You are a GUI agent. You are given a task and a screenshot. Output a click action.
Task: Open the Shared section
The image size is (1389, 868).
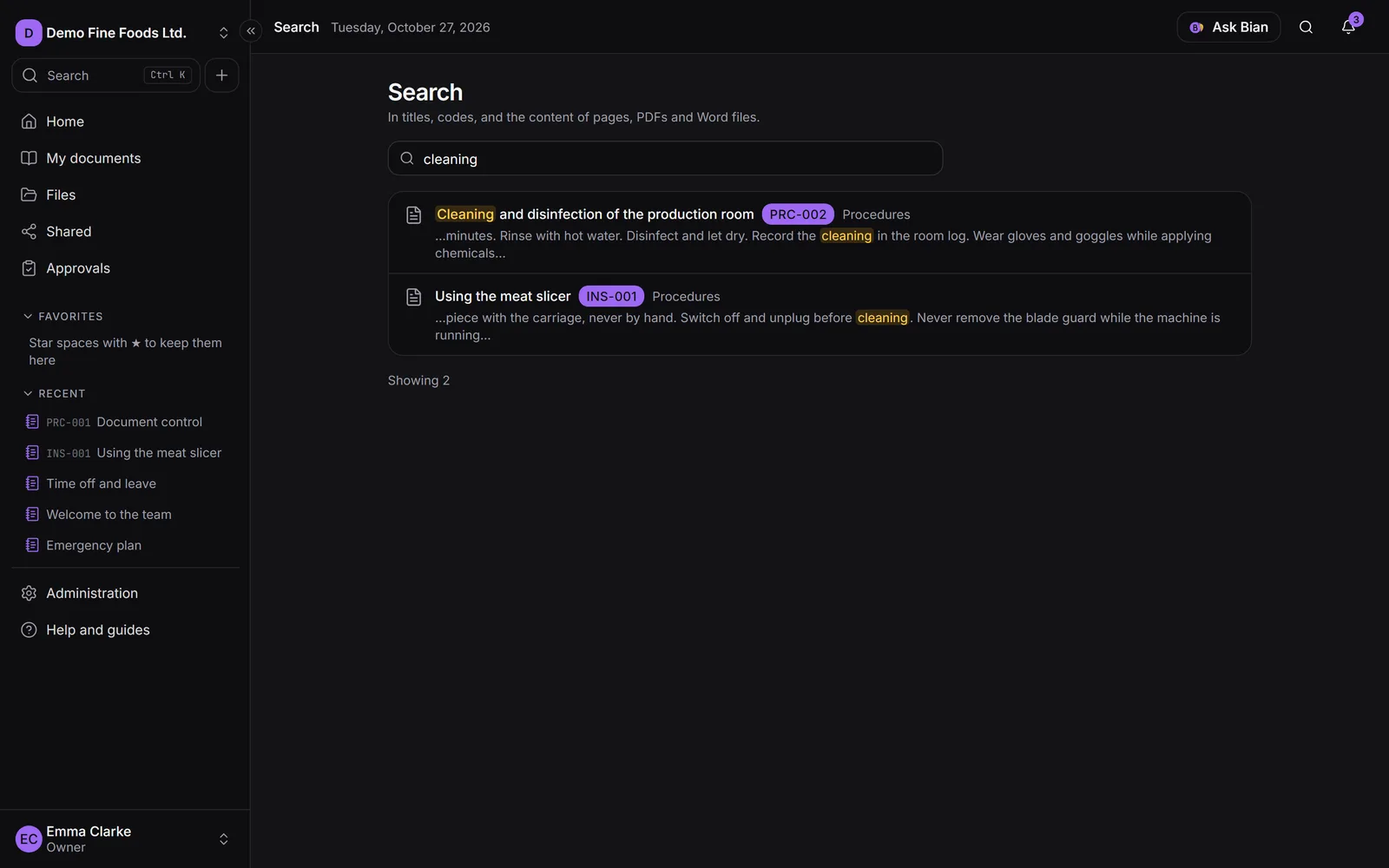point(125,232)
